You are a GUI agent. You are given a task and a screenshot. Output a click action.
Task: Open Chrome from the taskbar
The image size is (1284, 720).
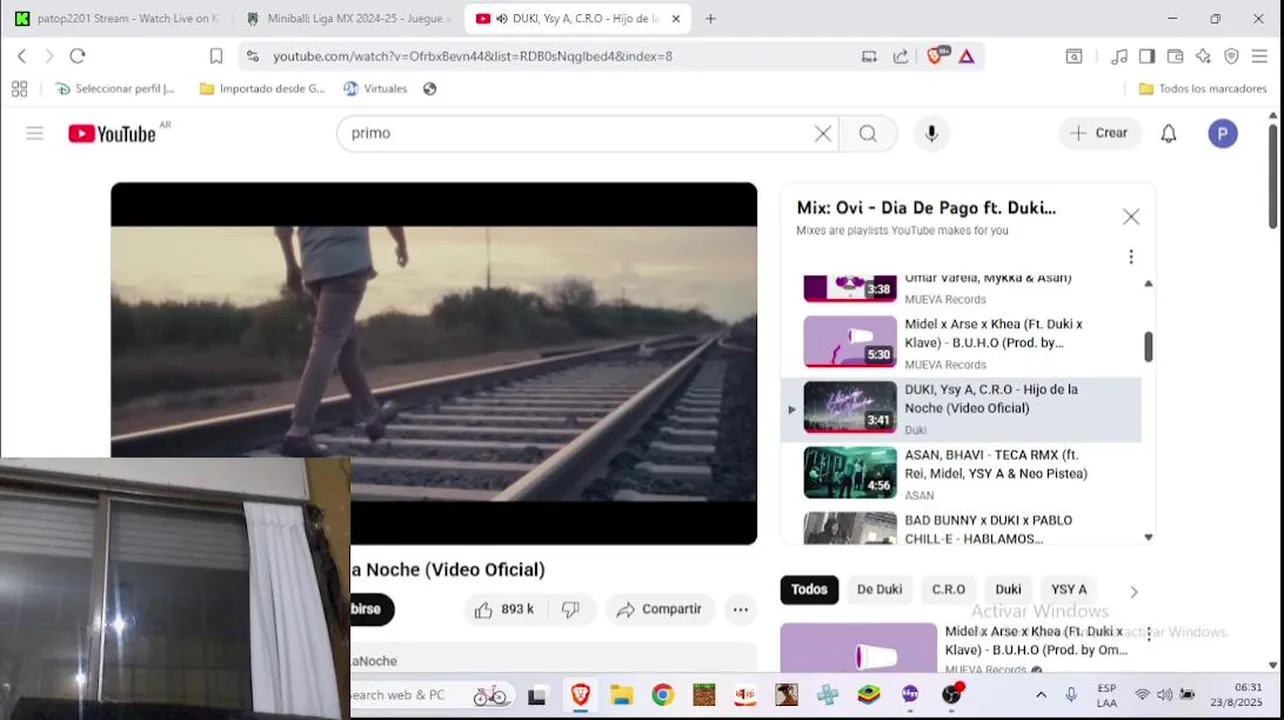(x=662, y=695)
